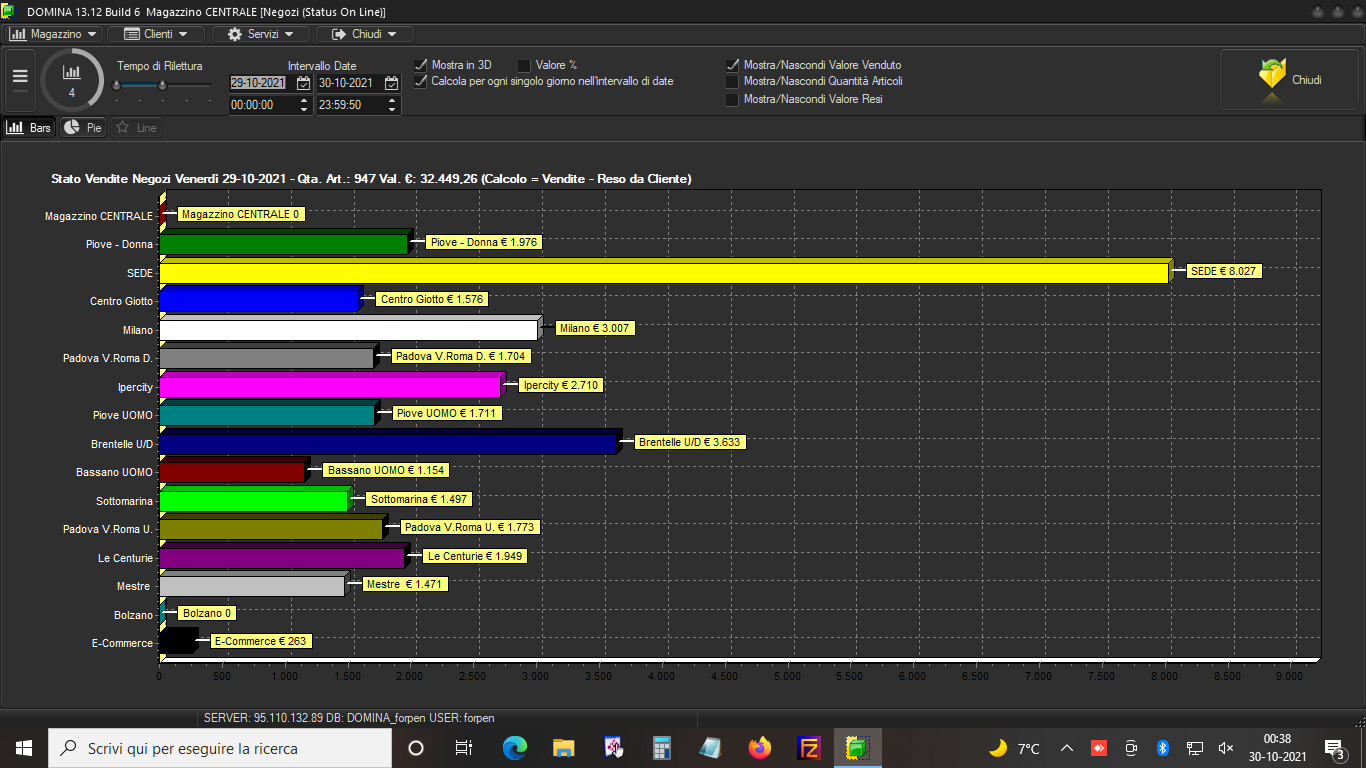Uncheck Mostra in 3D

(421, 65)
